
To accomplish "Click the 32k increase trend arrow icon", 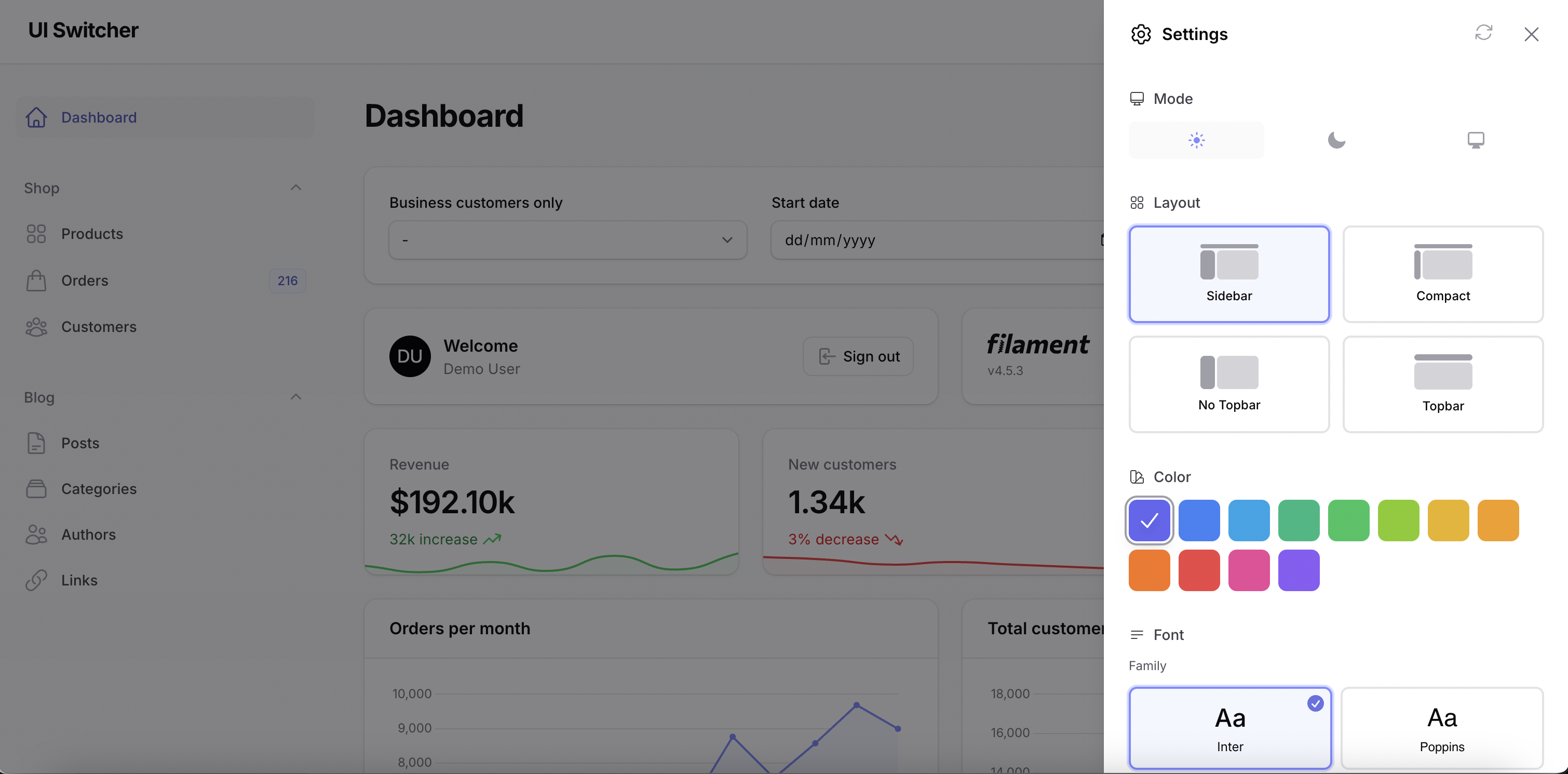I will (x=492, y=539).
